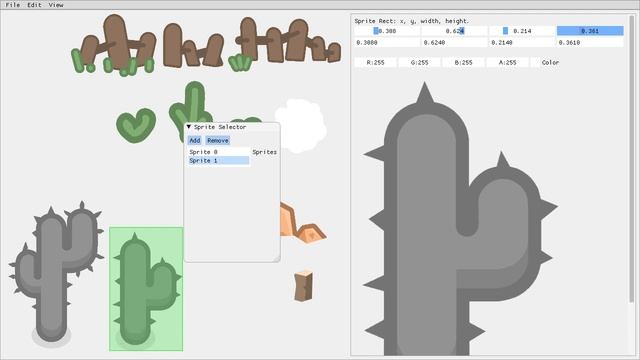This screenshot has width=640, height=360.
Task: Open the View menu
Action: point(56,5)
